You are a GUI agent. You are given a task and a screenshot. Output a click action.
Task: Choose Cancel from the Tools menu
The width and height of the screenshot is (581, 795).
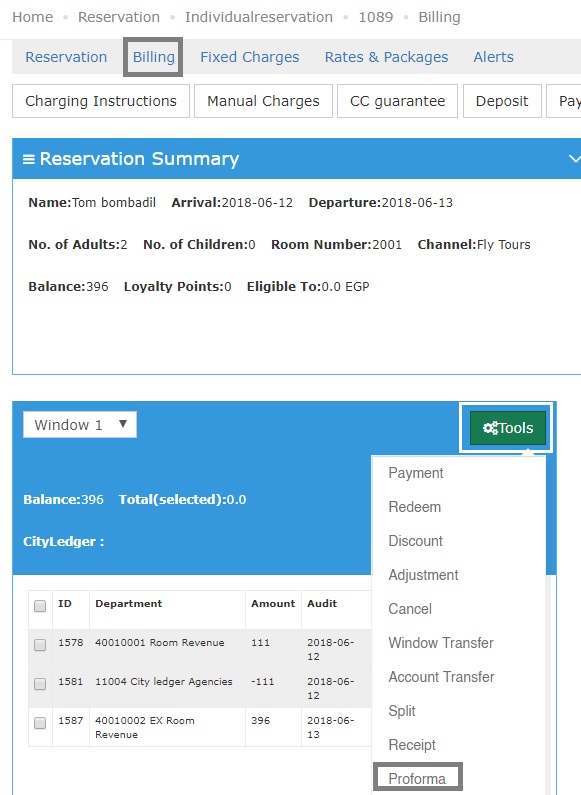tap(410, 609)
